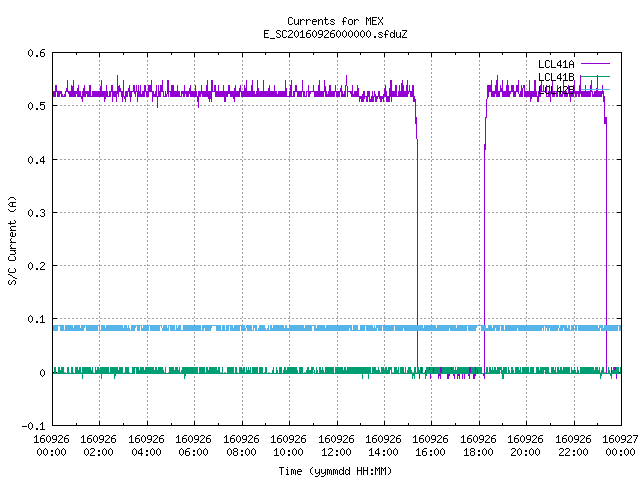640x480 pixels.
Task: Click the y-axis tick value 0.5
Action: click(x=36, y=106)
